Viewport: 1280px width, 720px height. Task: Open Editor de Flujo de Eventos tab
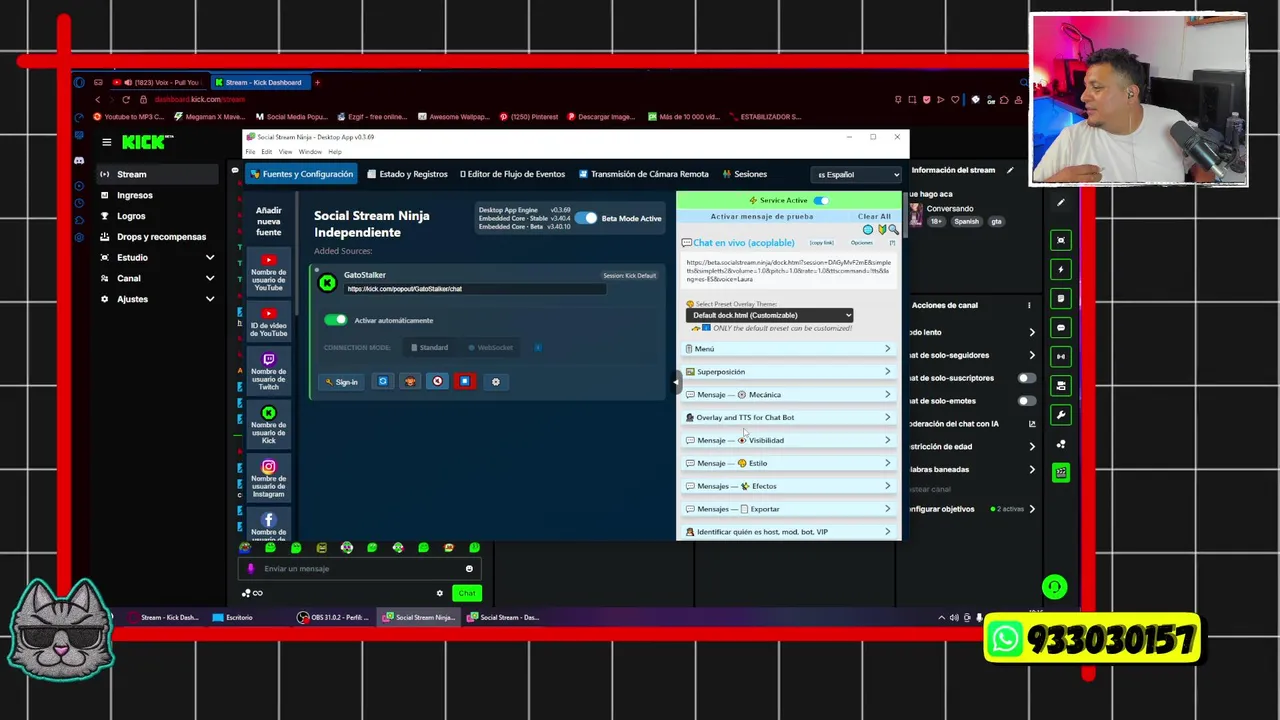click(512, 174)
